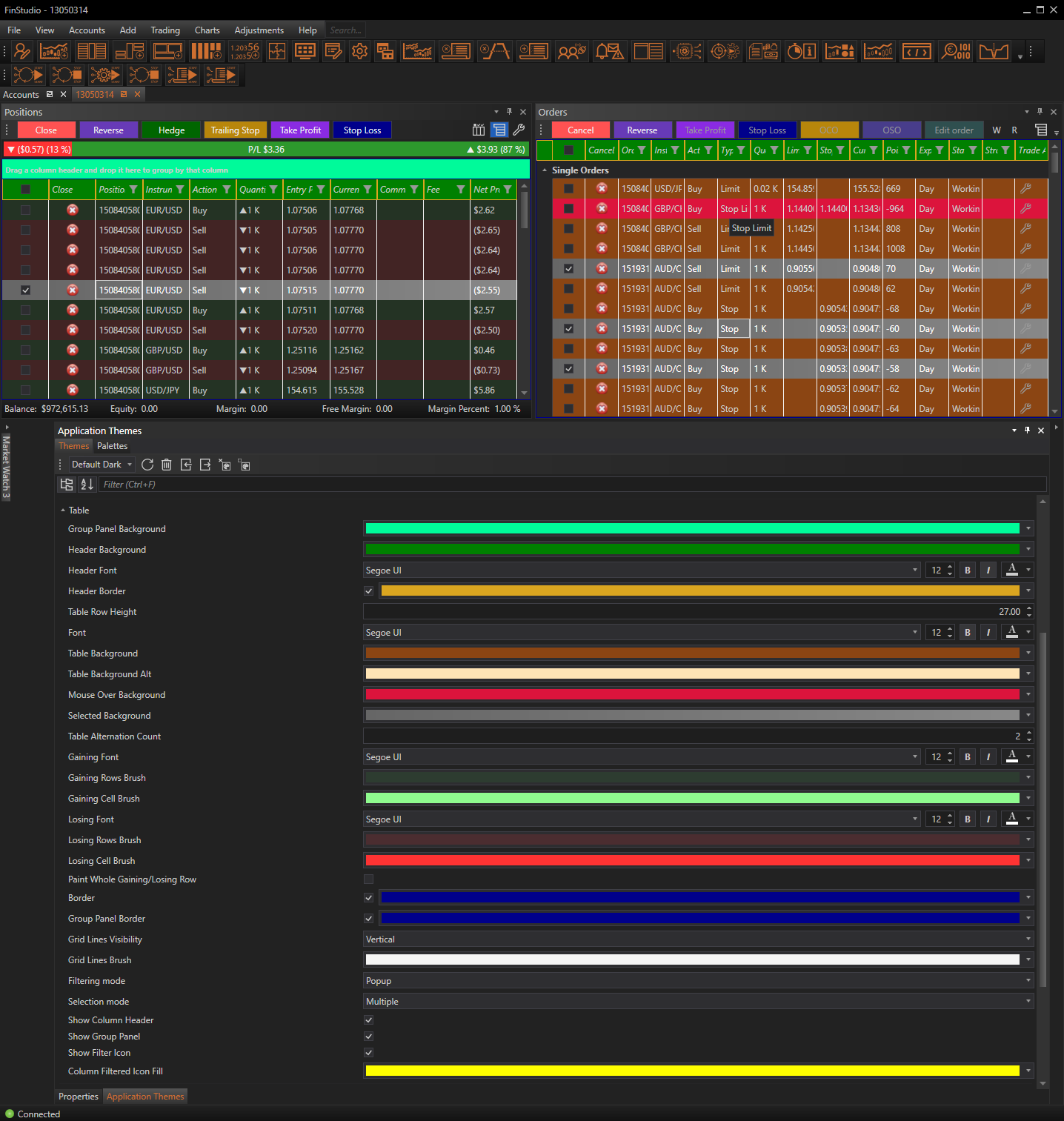The height and width of the screenshot is (1121, 1064).
Task: Enable Paint Whole Gaining/Losing Row checkbox
Action: click(x=369, y=879)
